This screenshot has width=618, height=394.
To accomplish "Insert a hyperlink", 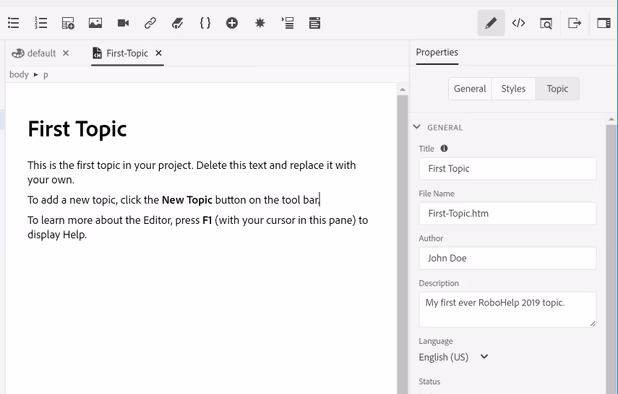I will 150,23.
